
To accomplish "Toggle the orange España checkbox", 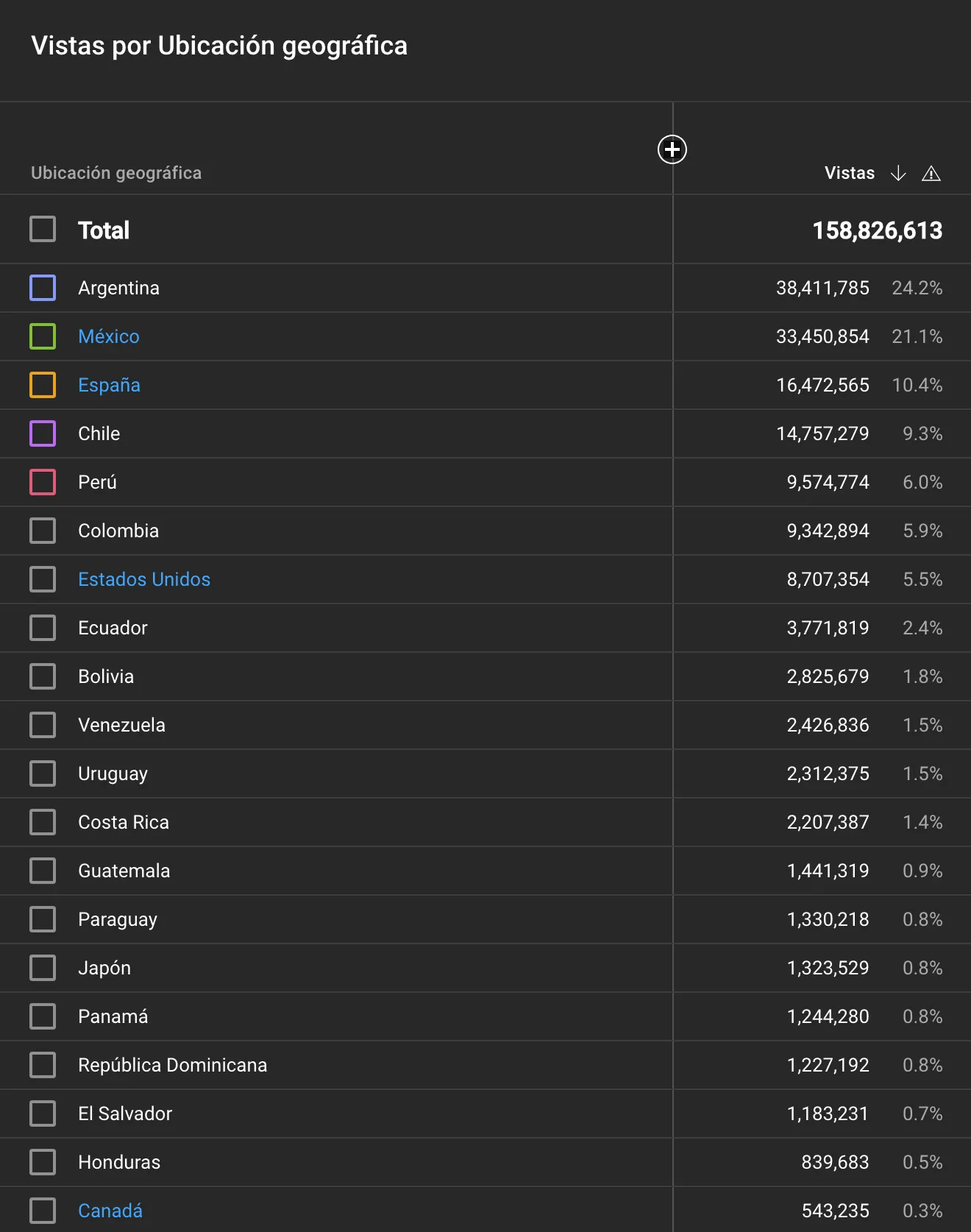I will click(43, 385).
